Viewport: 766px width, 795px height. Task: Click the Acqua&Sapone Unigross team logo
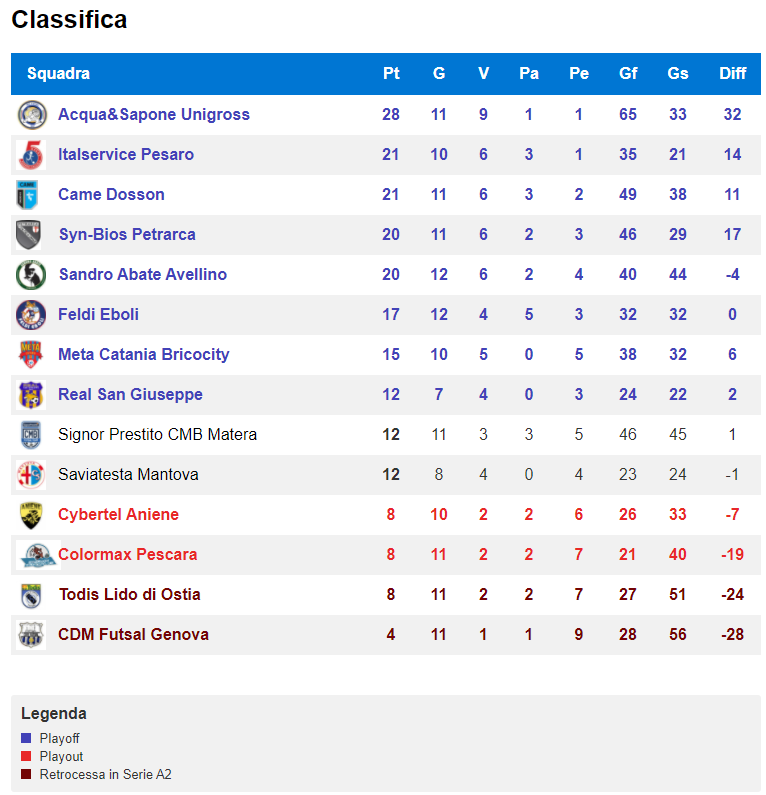[x=32, y=115]
